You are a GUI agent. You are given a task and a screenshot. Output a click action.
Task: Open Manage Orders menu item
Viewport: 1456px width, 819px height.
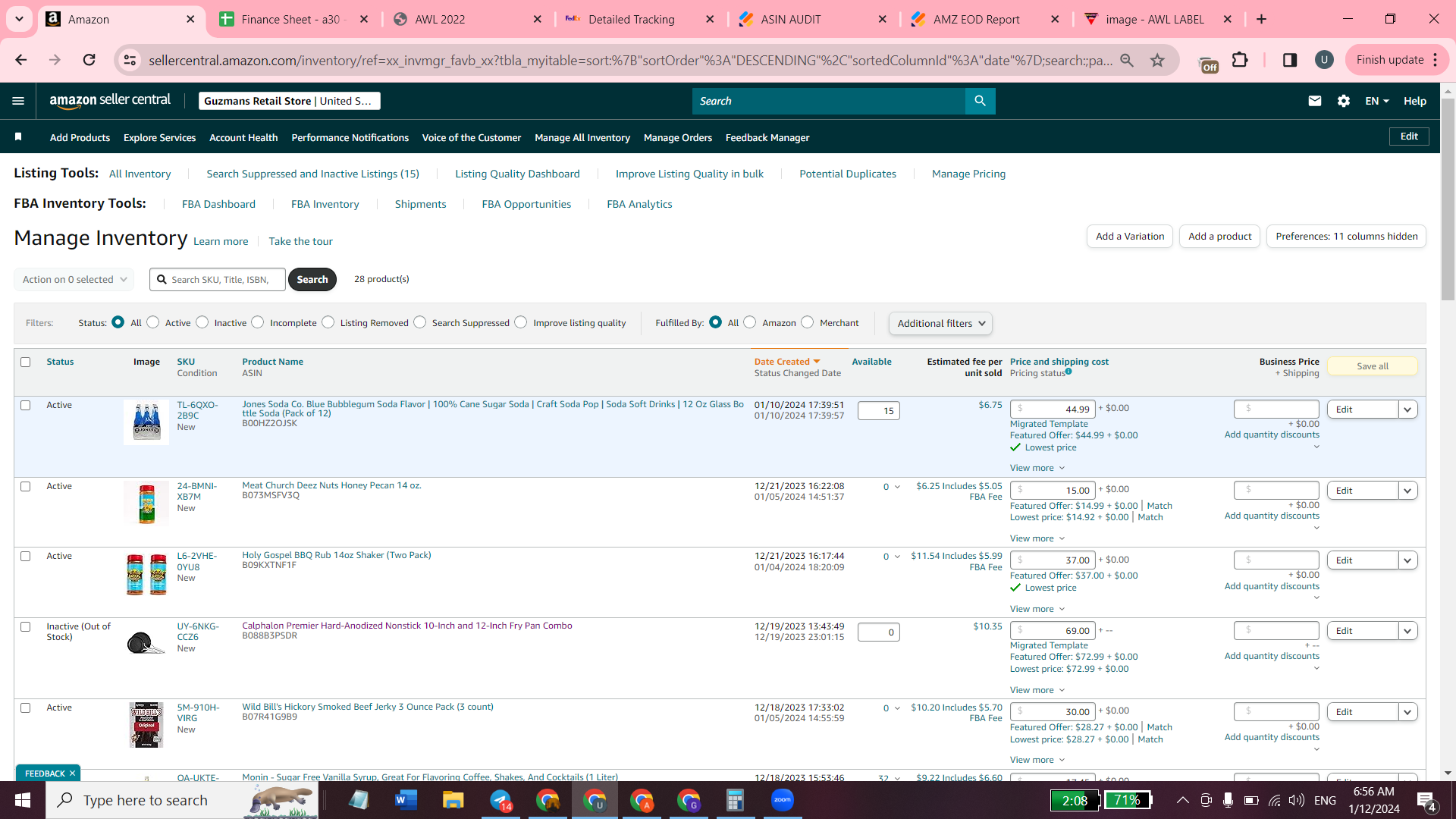pos(678,137)
